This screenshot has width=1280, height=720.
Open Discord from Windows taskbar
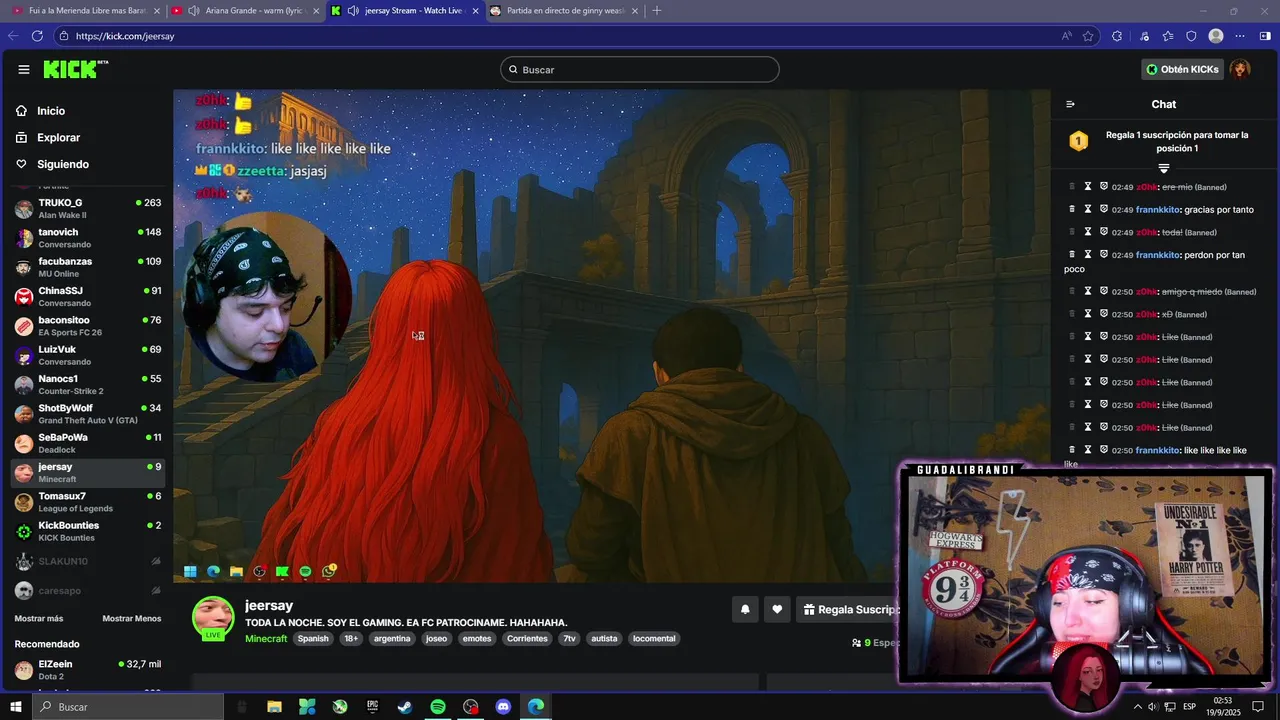click(x=503, y=707)
